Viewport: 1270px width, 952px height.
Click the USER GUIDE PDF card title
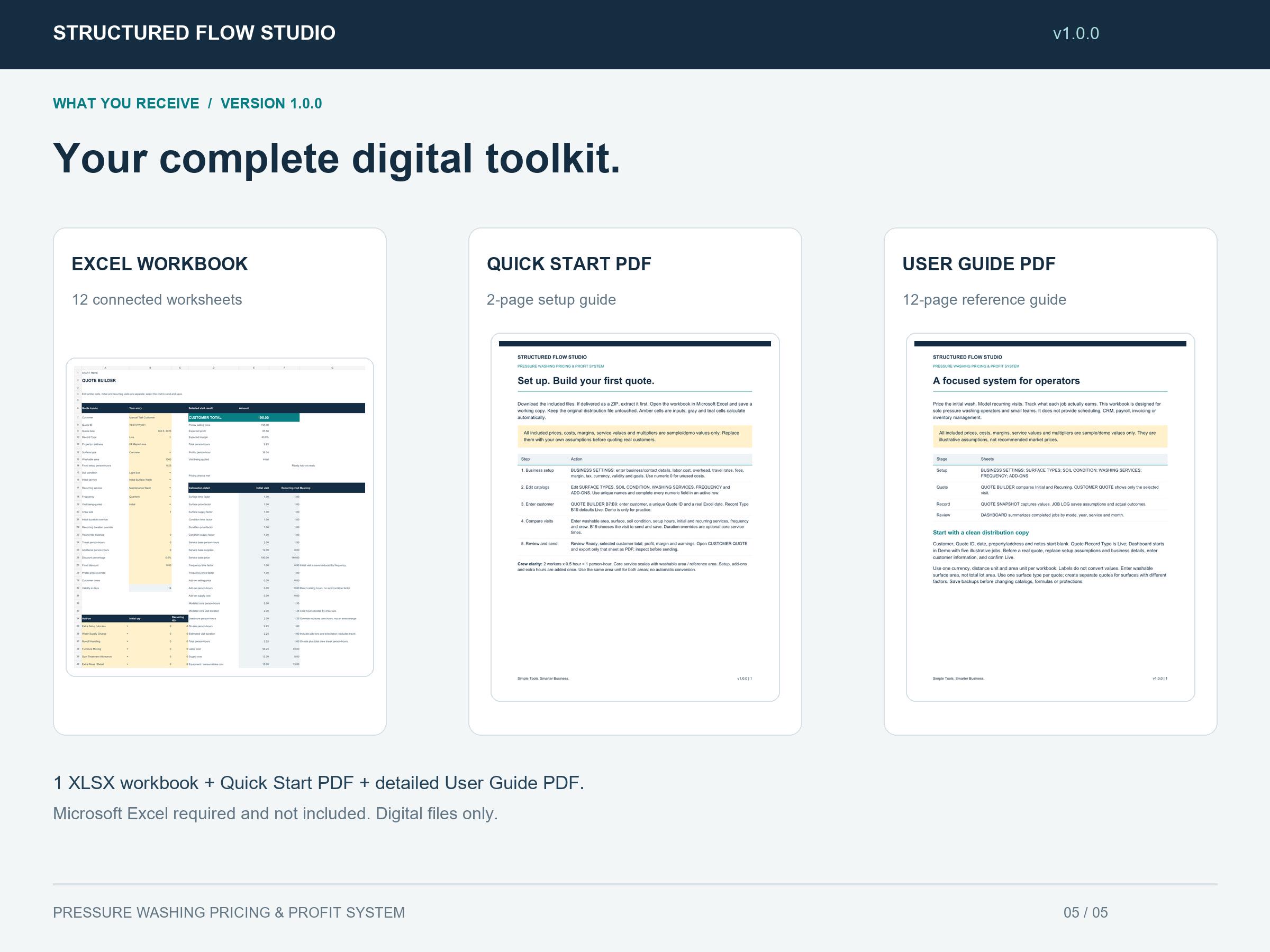[x=979, y=264]
